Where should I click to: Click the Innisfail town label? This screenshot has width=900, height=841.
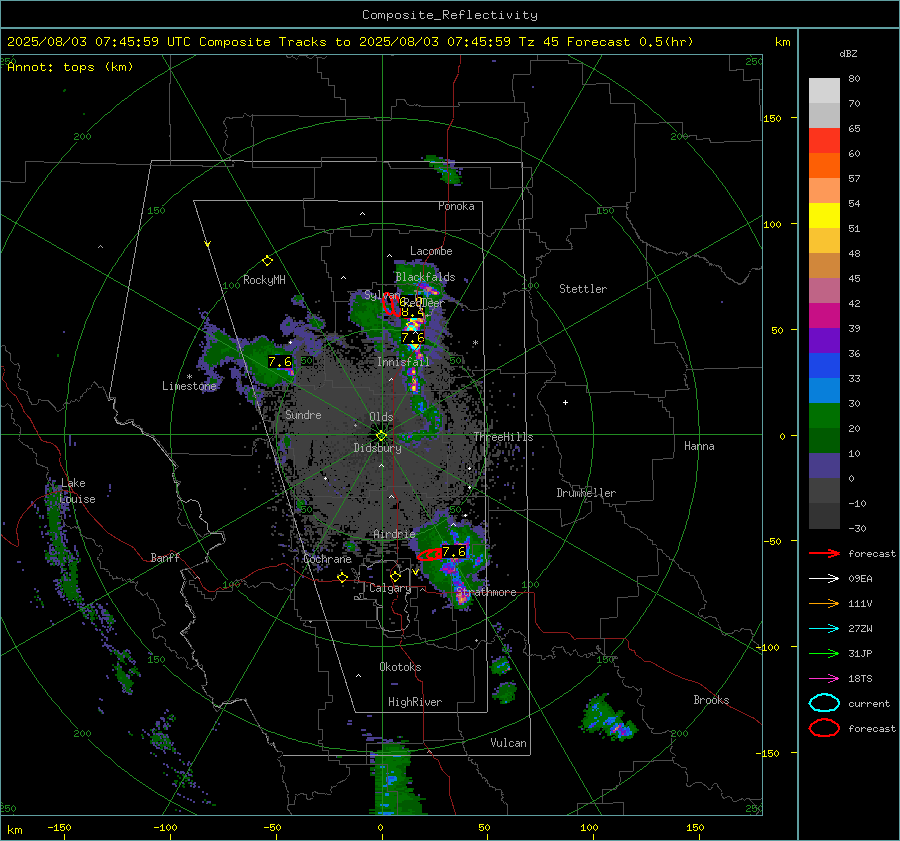pos(403,362)
